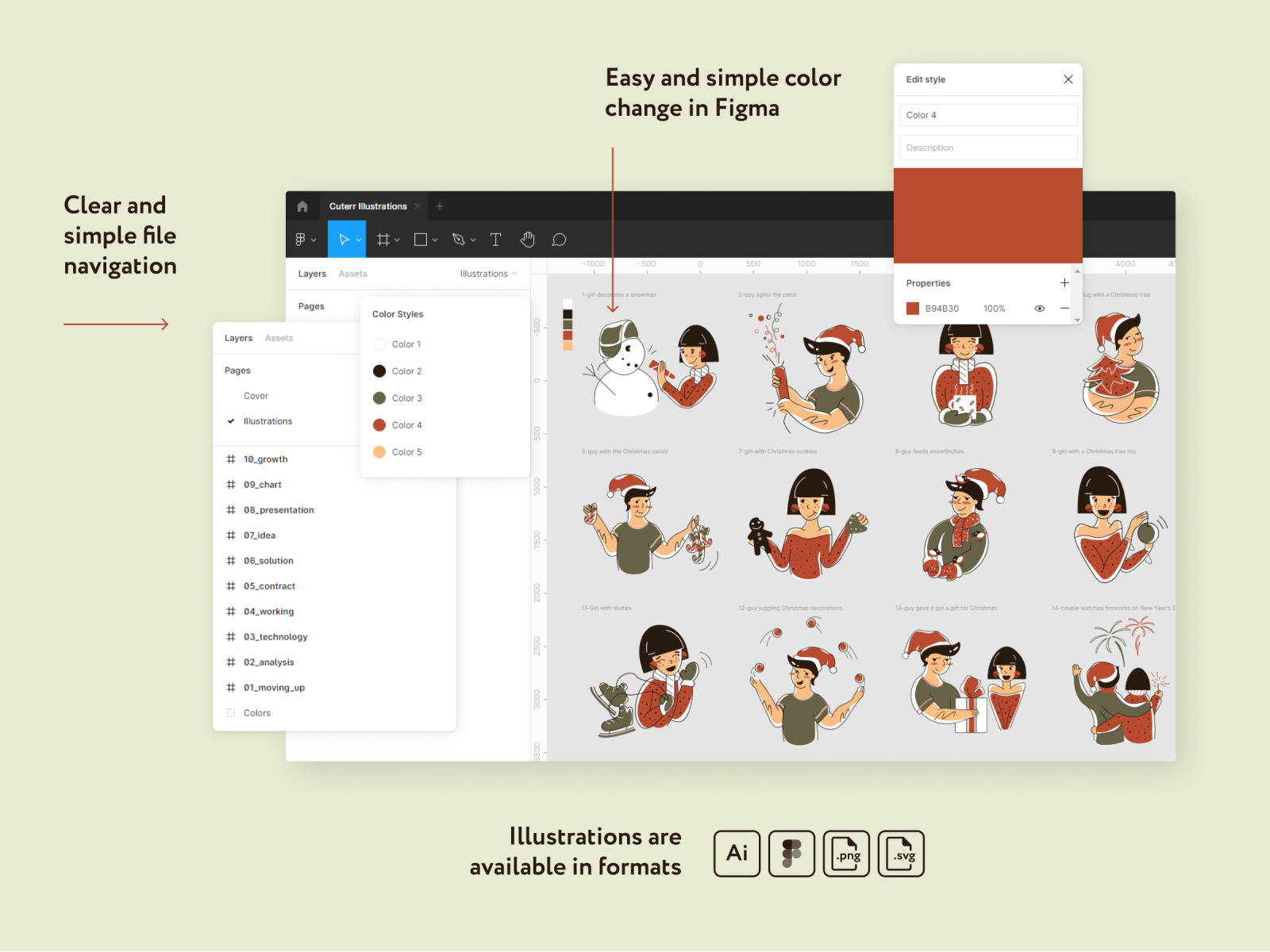Remove the B94B30 fill with minus icon

[x=1064, y=308]
